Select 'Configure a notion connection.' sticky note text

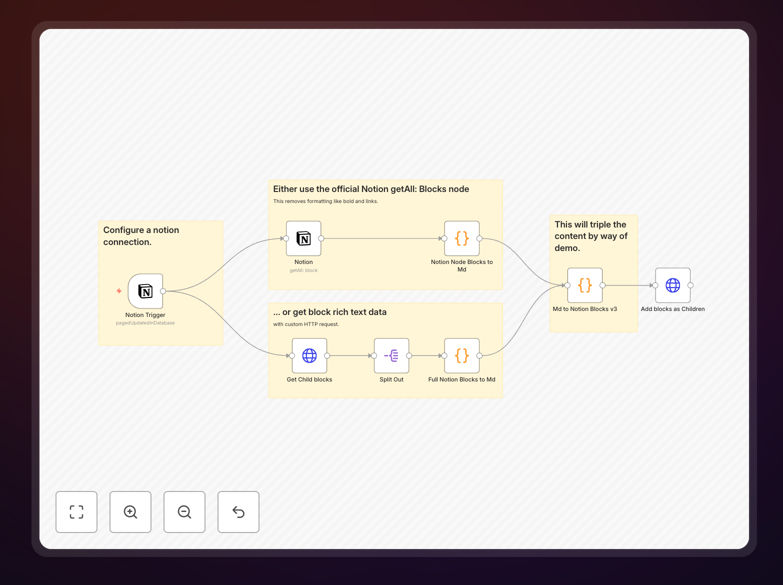point(141,236)
